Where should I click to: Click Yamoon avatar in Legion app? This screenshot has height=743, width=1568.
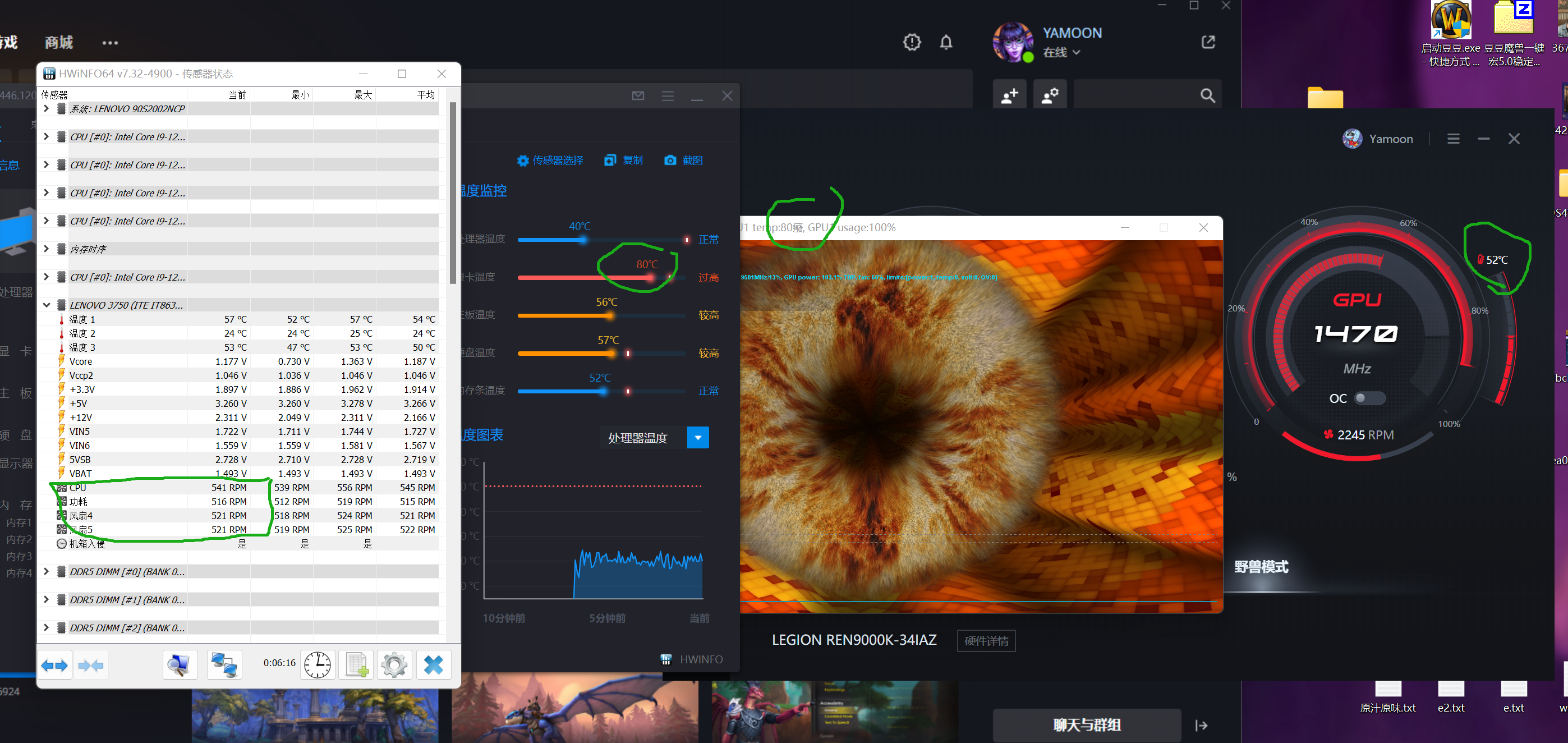click(x=1352, y=139)
